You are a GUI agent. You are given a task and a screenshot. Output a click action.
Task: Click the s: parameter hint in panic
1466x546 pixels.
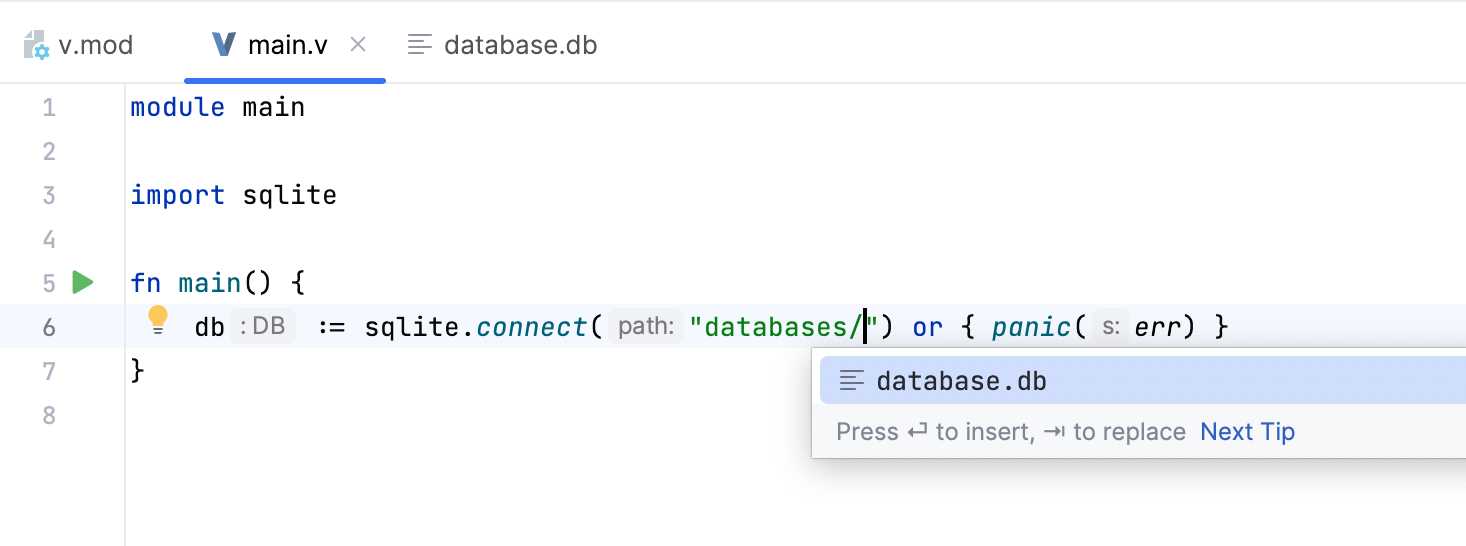tap(1110, 327)
